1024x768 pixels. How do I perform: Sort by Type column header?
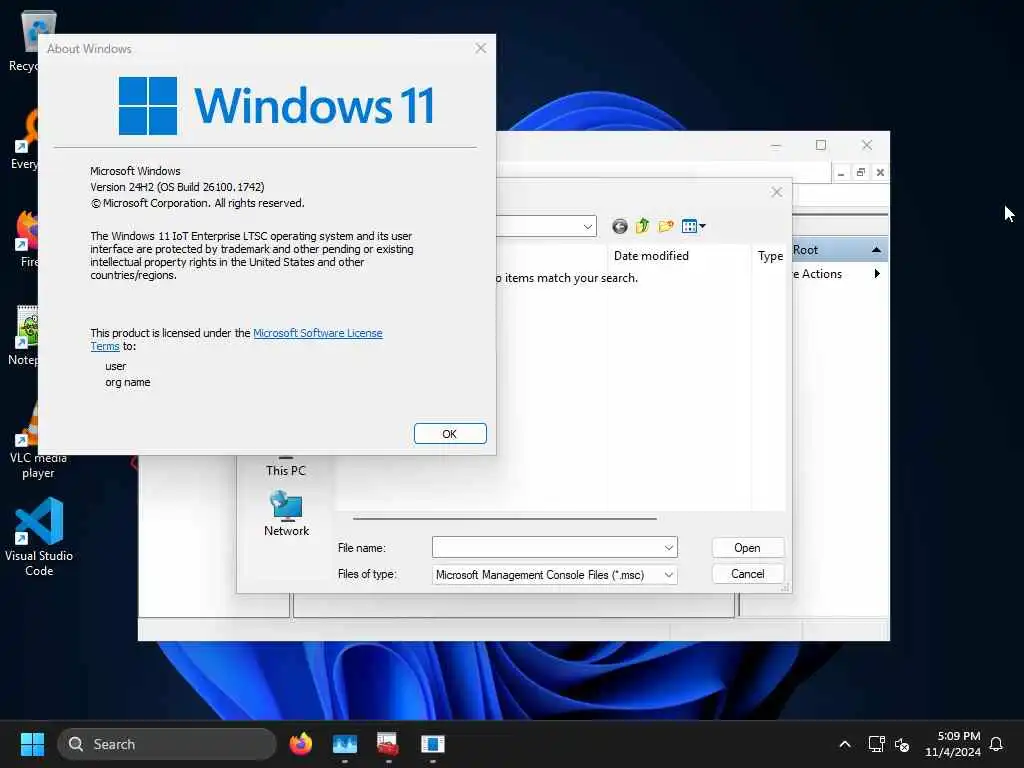[770, 256]
